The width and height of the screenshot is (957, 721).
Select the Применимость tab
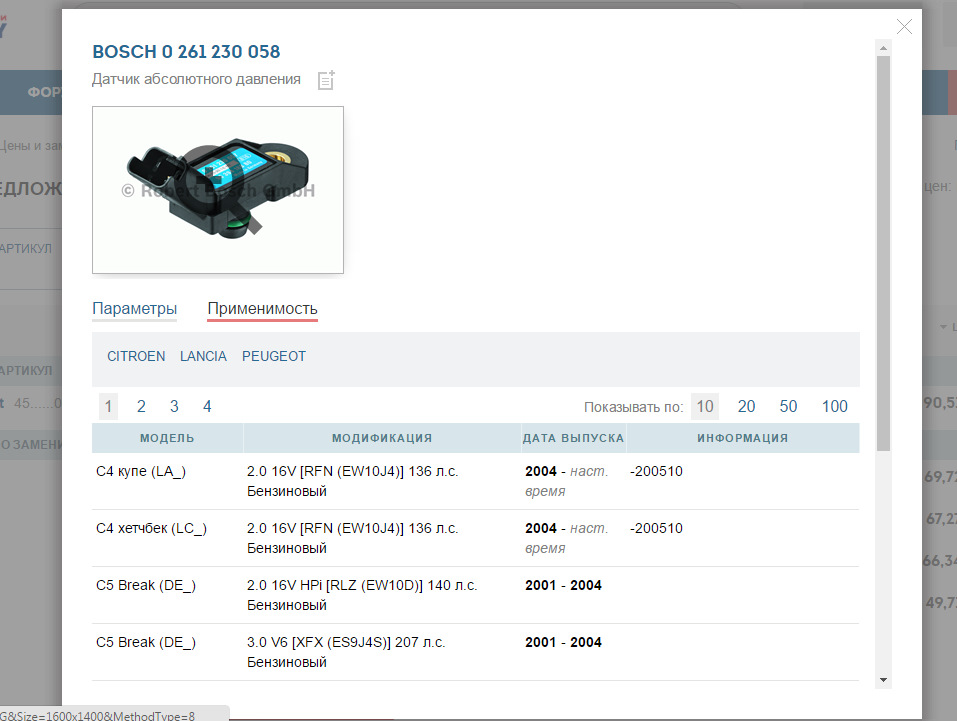(262, 309)
